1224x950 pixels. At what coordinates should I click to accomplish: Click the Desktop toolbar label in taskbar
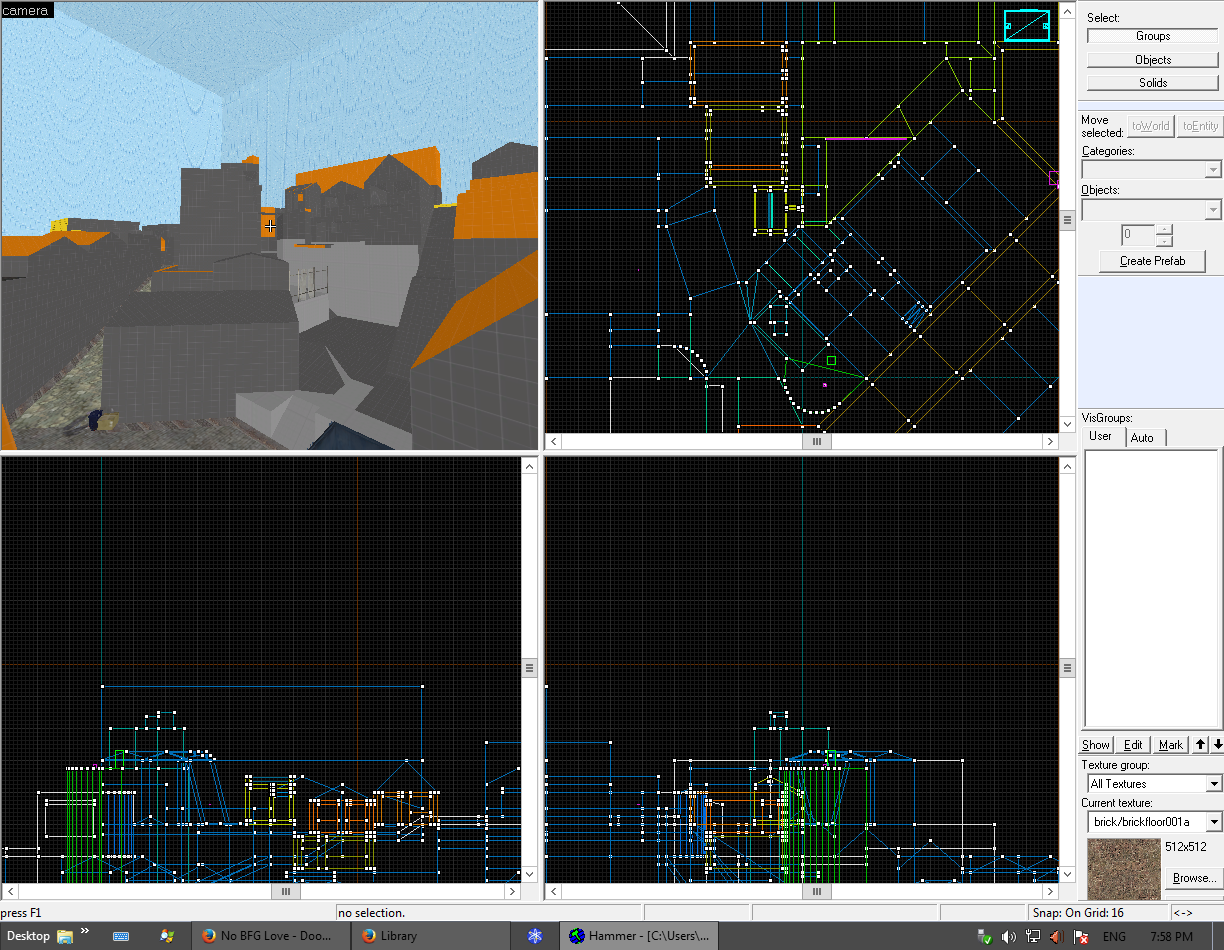click(x=29, y=936)
